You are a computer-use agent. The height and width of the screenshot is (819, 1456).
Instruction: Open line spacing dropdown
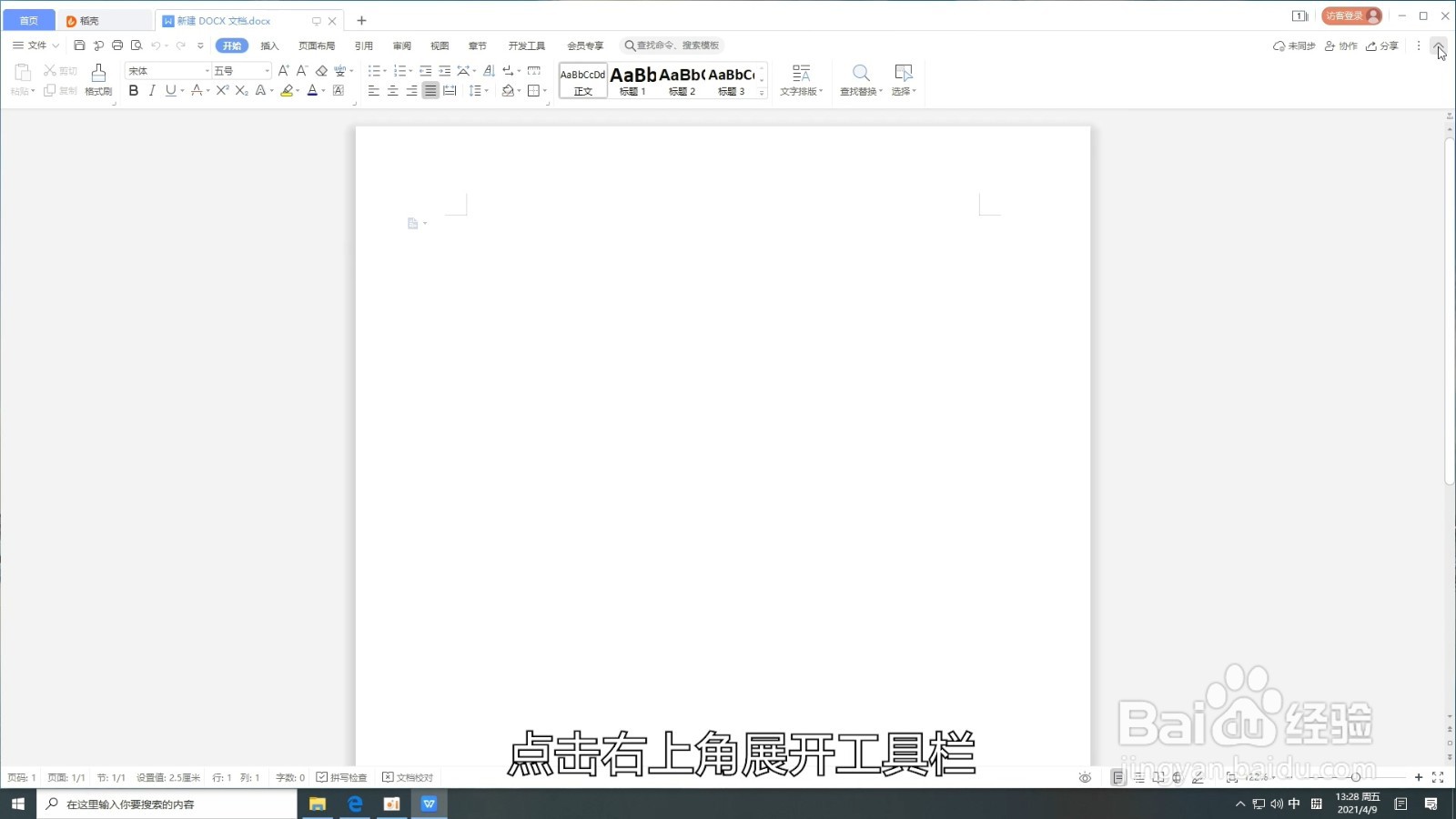(487, 90)
